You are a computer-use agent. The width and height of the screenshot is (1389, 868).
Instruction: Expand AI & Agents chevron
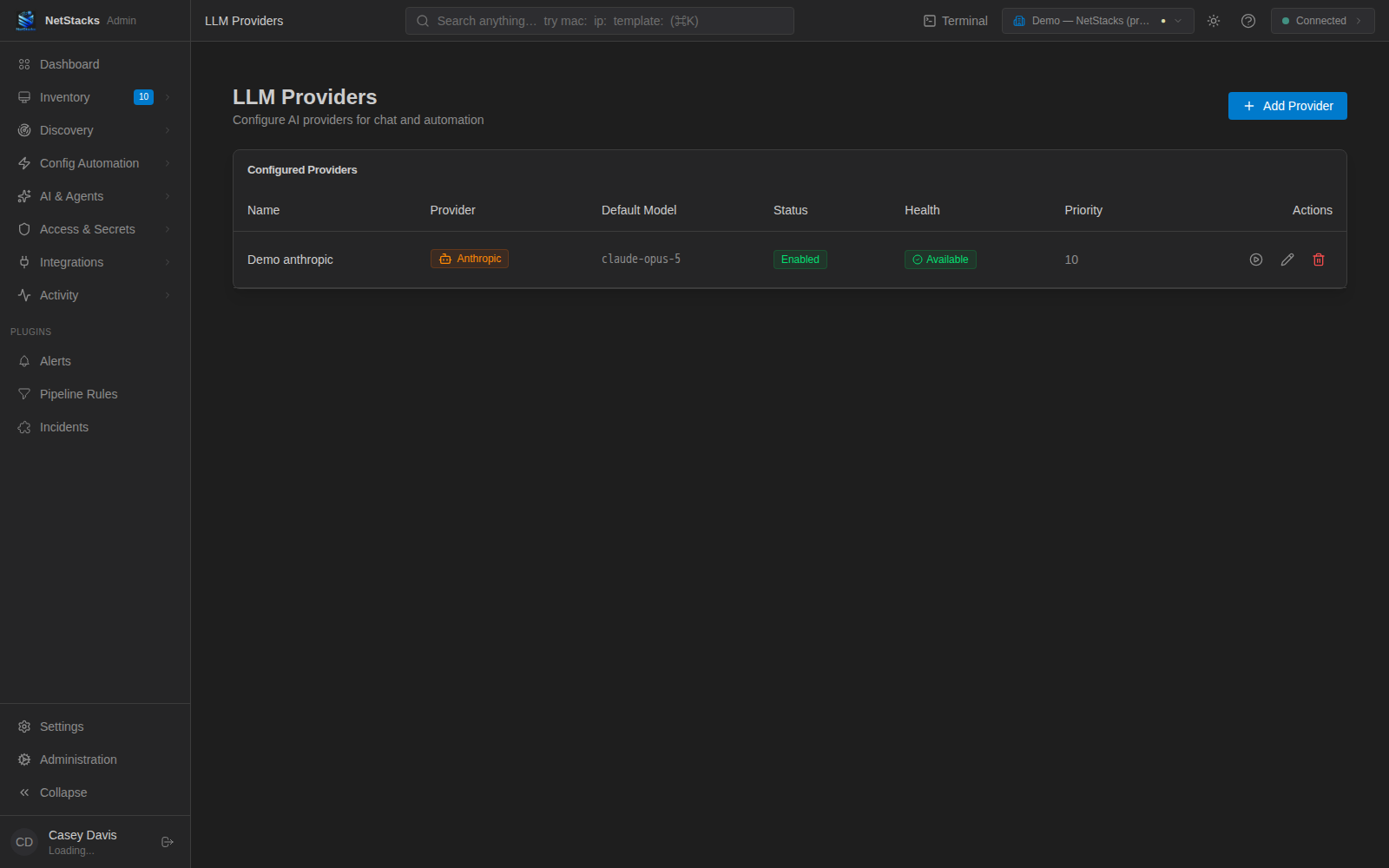pos(168,196)
